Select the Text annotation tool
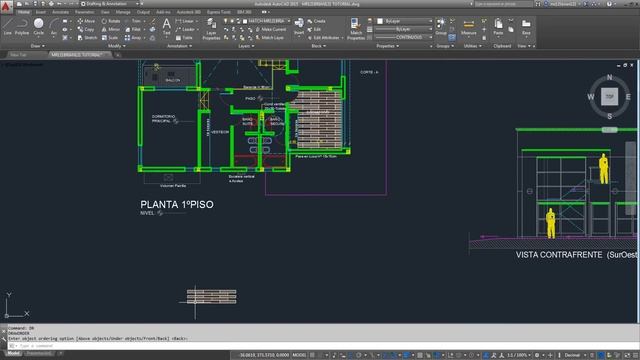640x360 pixels. [x=167, y=27]
